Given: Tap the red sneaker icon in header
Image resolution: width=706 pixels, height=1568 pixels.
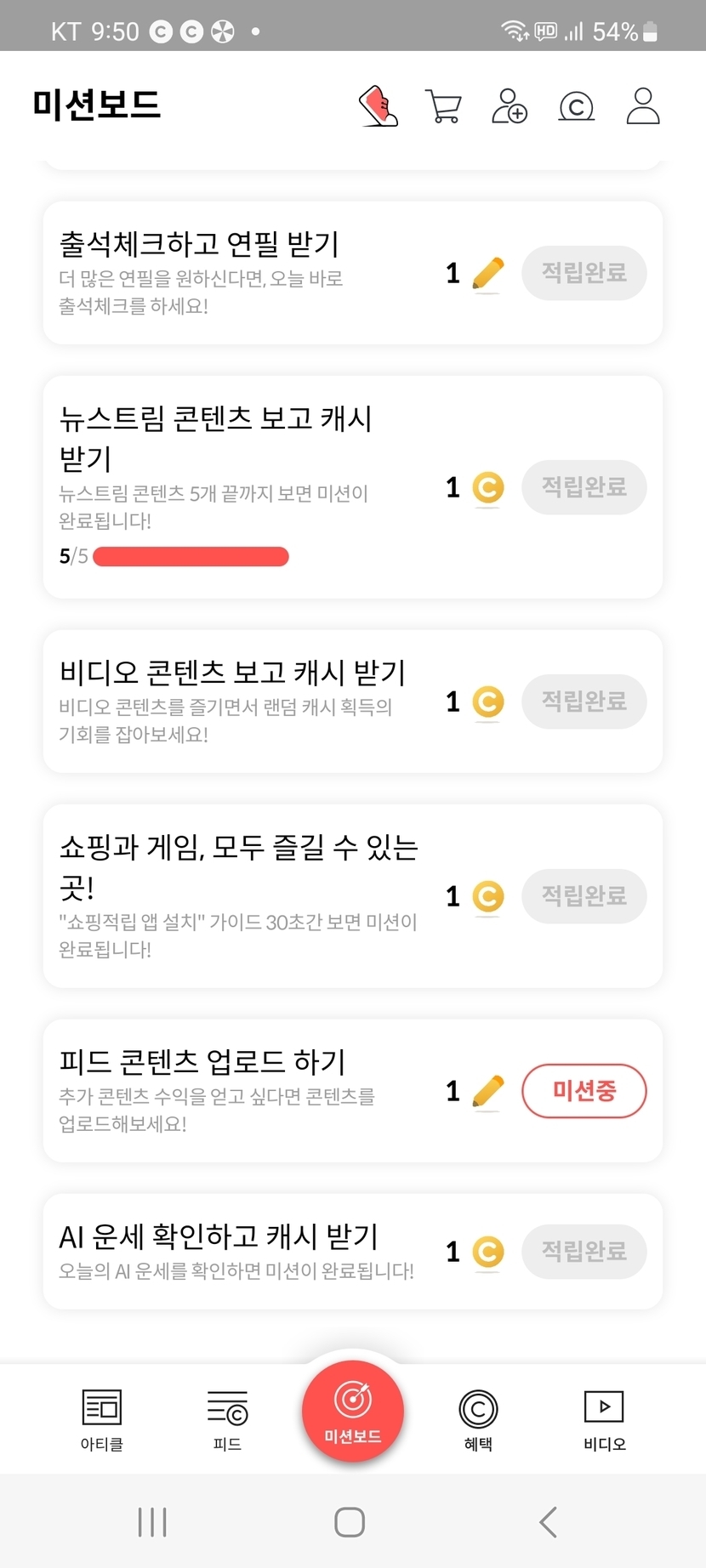Looking at the screenshot, I should [379, 106].
